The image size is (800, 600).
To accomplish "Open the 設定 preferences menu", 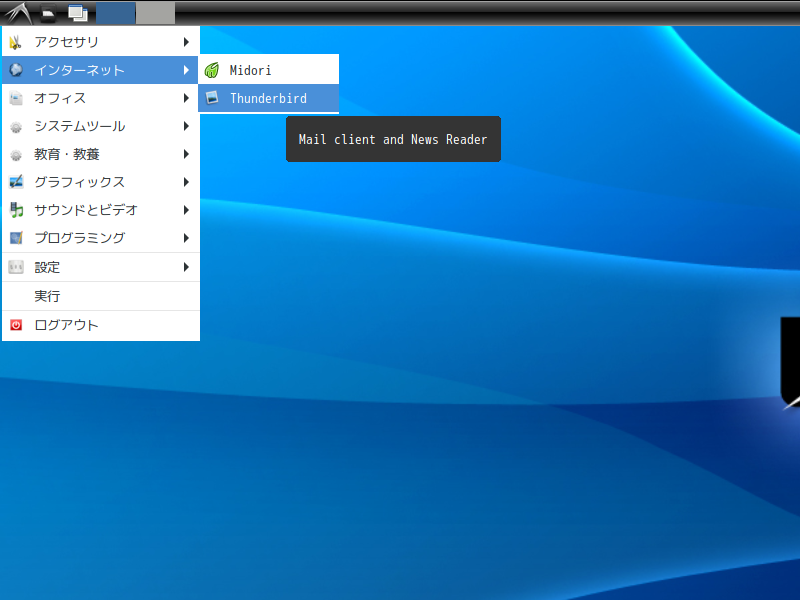I will [x=101, y=267].
